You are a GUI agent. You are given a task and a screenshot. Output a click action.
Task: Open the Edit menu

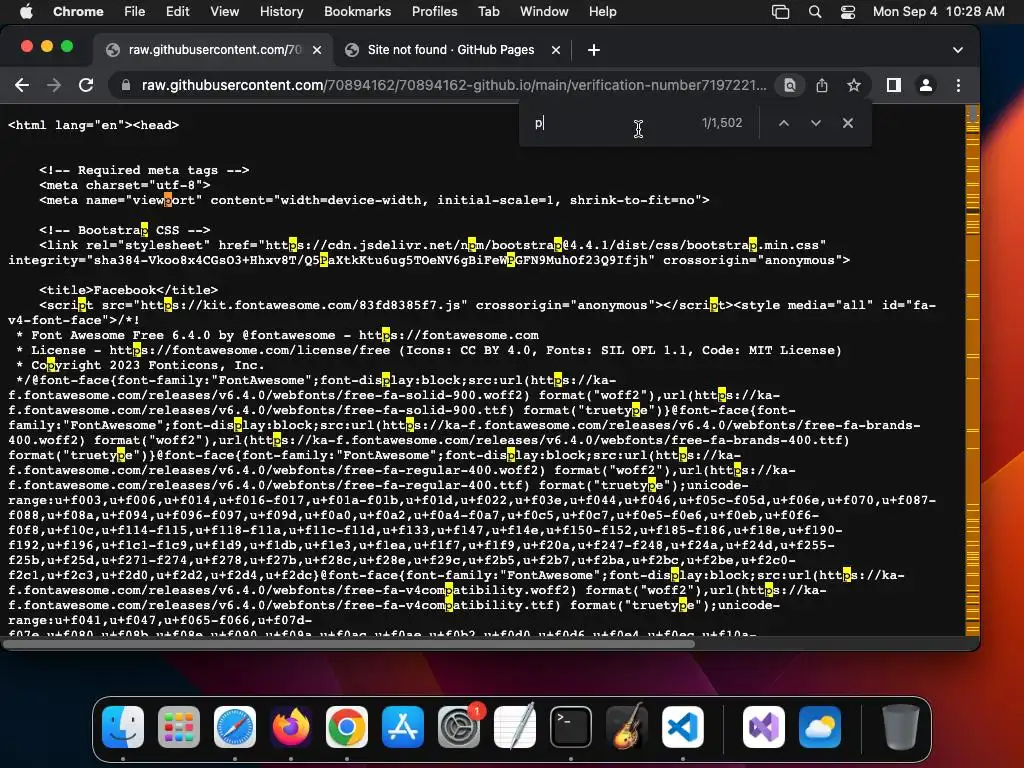click(177, 11)
